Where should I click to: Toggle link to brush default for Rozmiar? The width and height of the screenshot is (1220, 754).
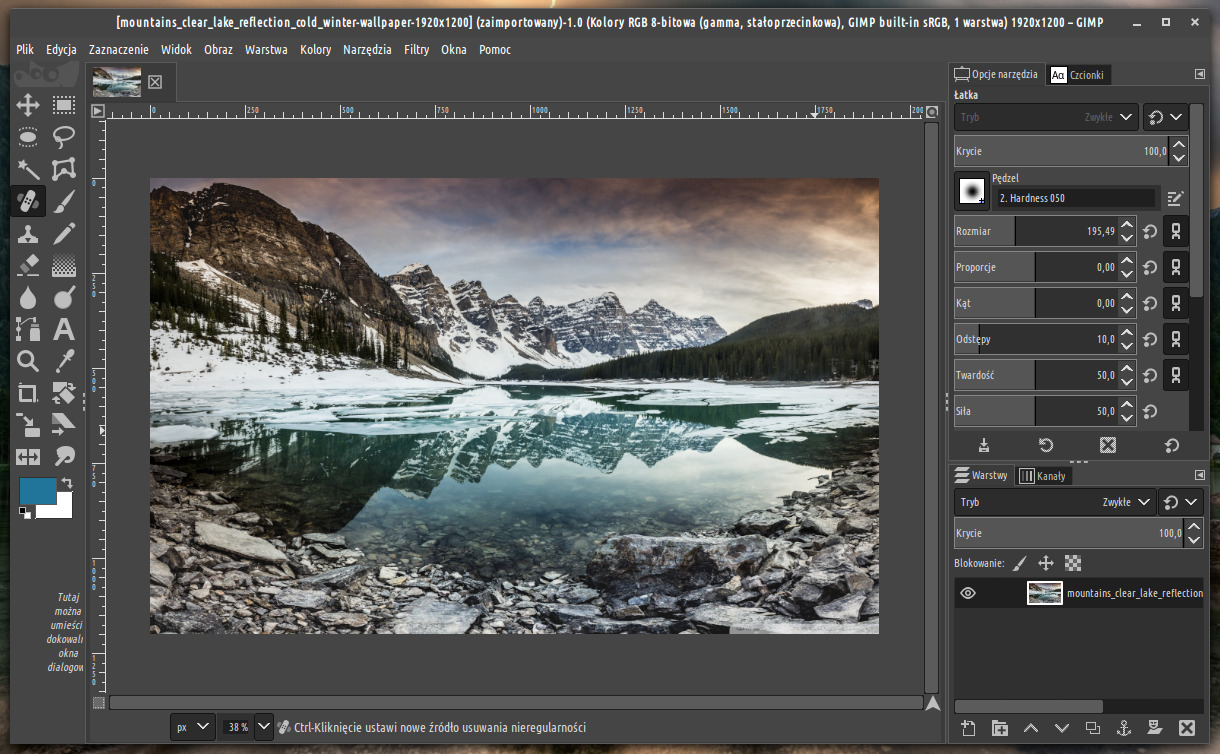(1177, 231)
